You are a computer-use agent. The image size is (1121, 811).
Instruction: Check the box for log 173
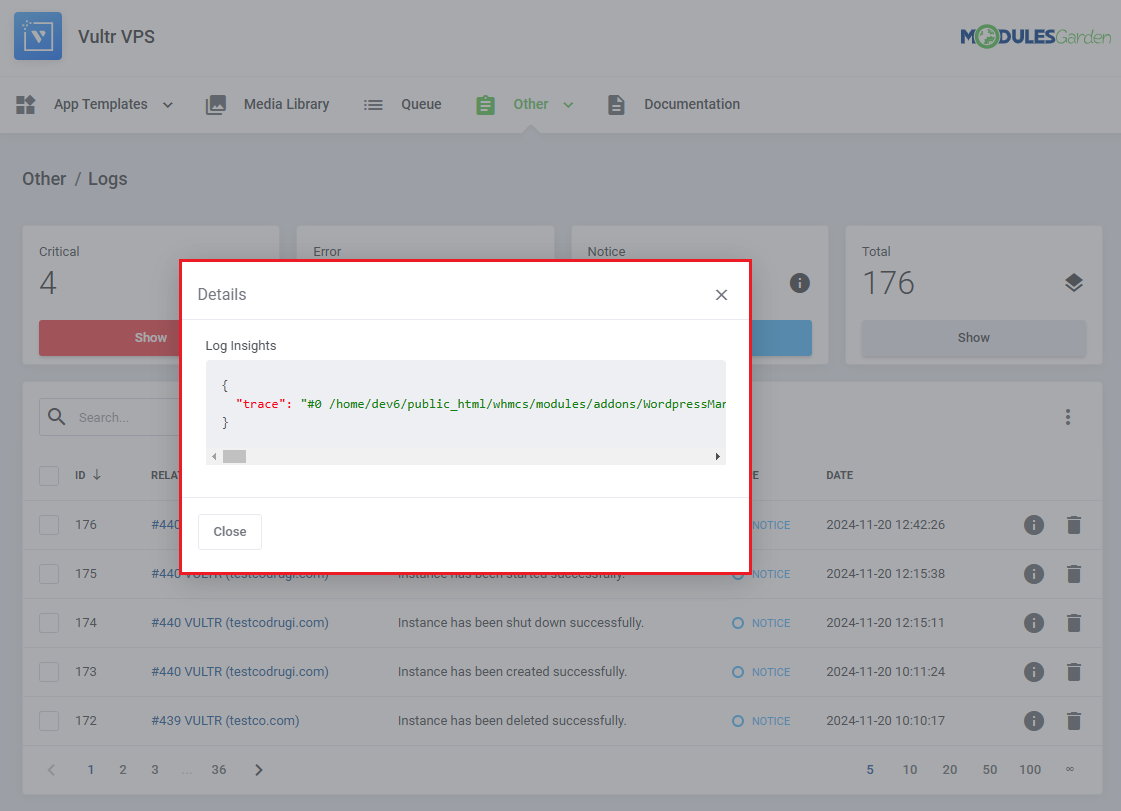[49, 672]
